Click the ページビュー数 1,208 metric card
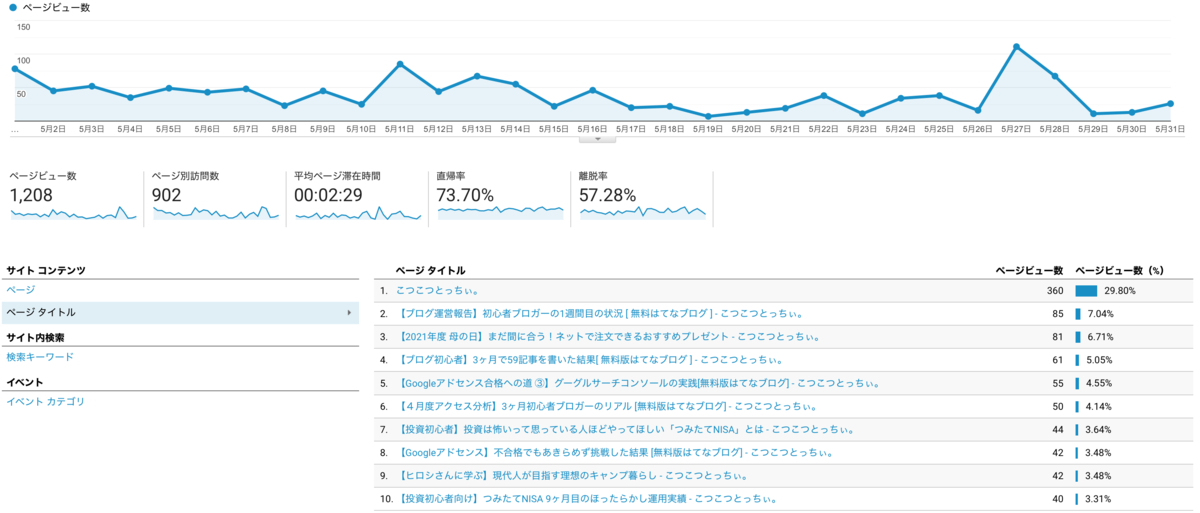 (x=73, y=198)
